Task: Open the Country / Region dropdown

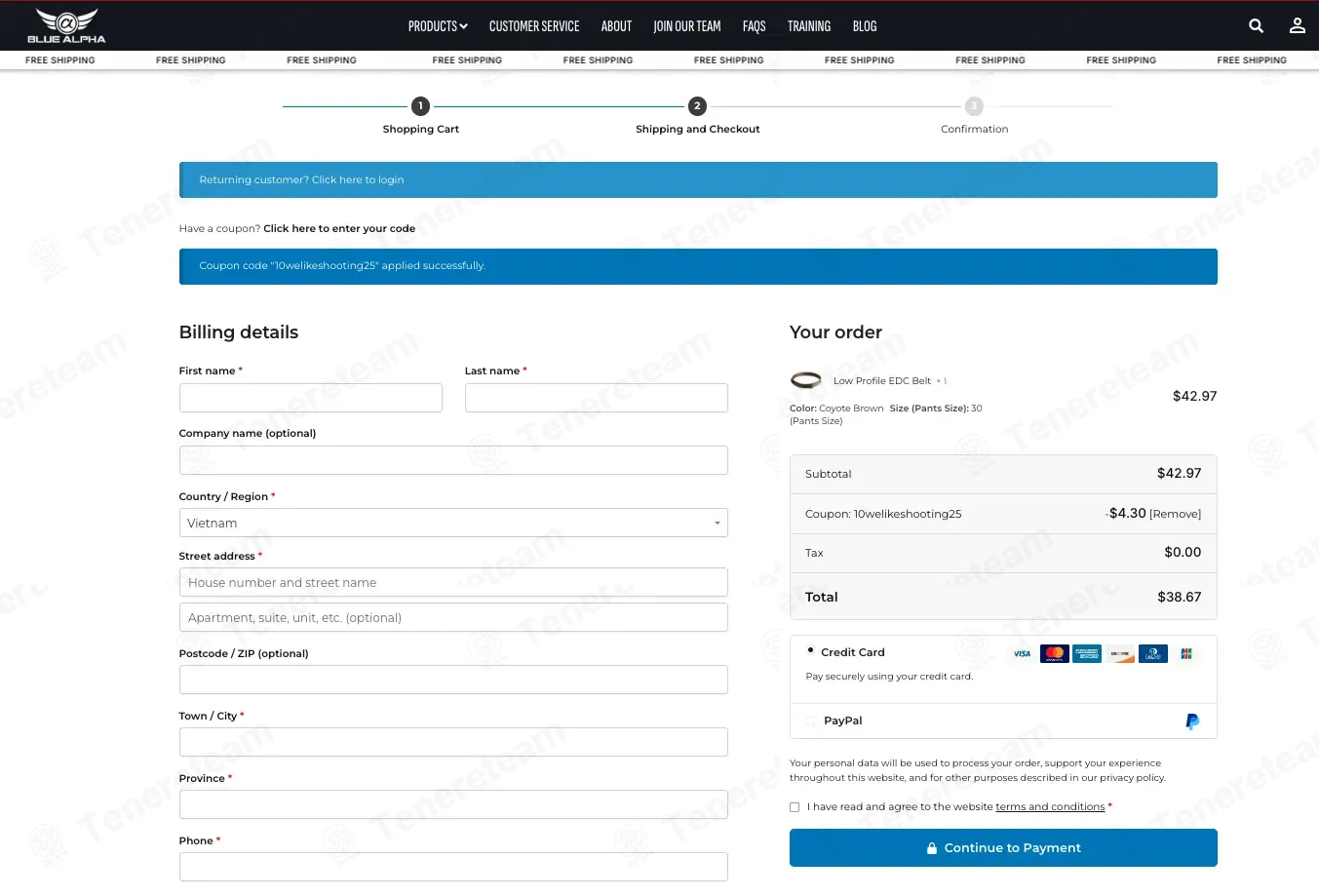Action: (x=453, y=523)
